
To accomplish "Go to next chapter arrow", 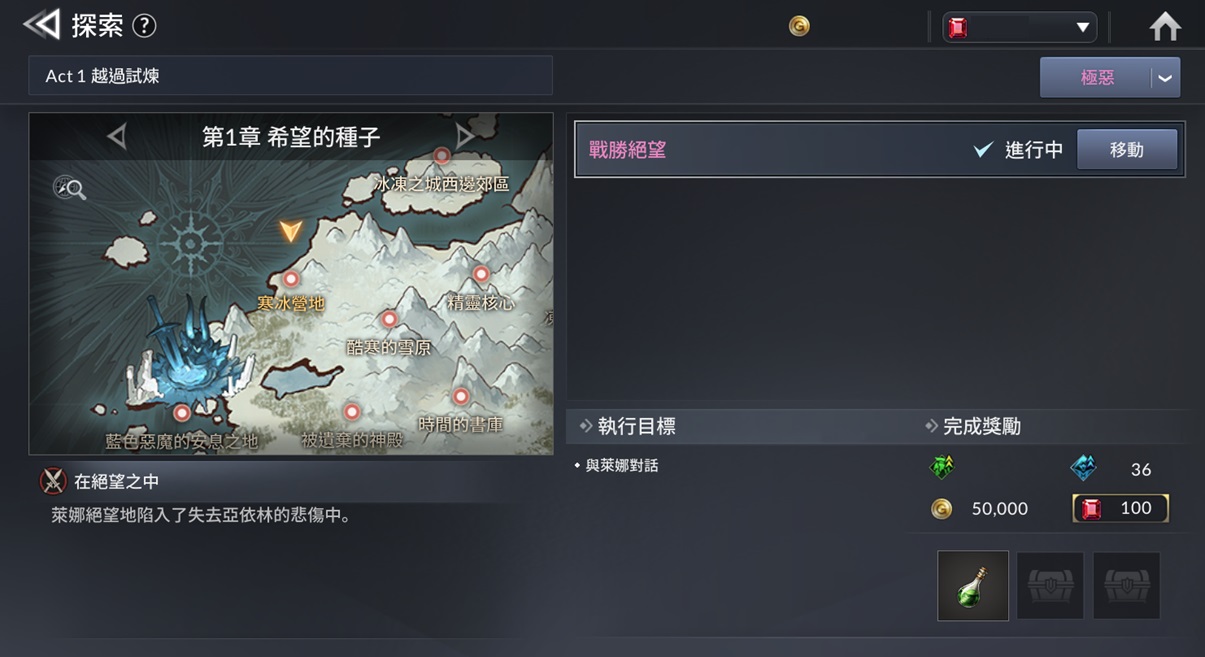I will pos(465,136).
